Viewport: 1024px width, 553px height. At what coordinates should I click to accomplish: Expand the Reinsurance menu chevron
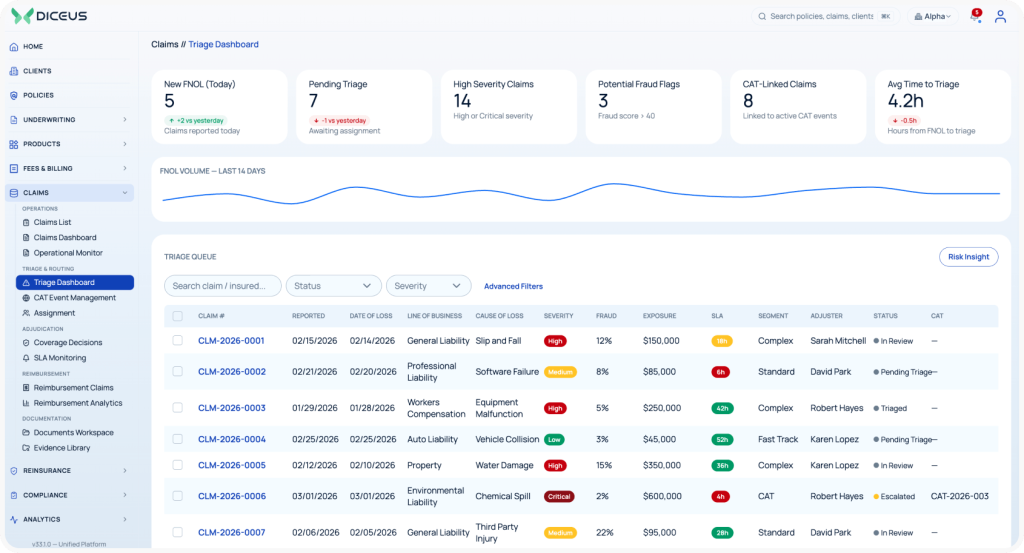(x=125, y=471)
